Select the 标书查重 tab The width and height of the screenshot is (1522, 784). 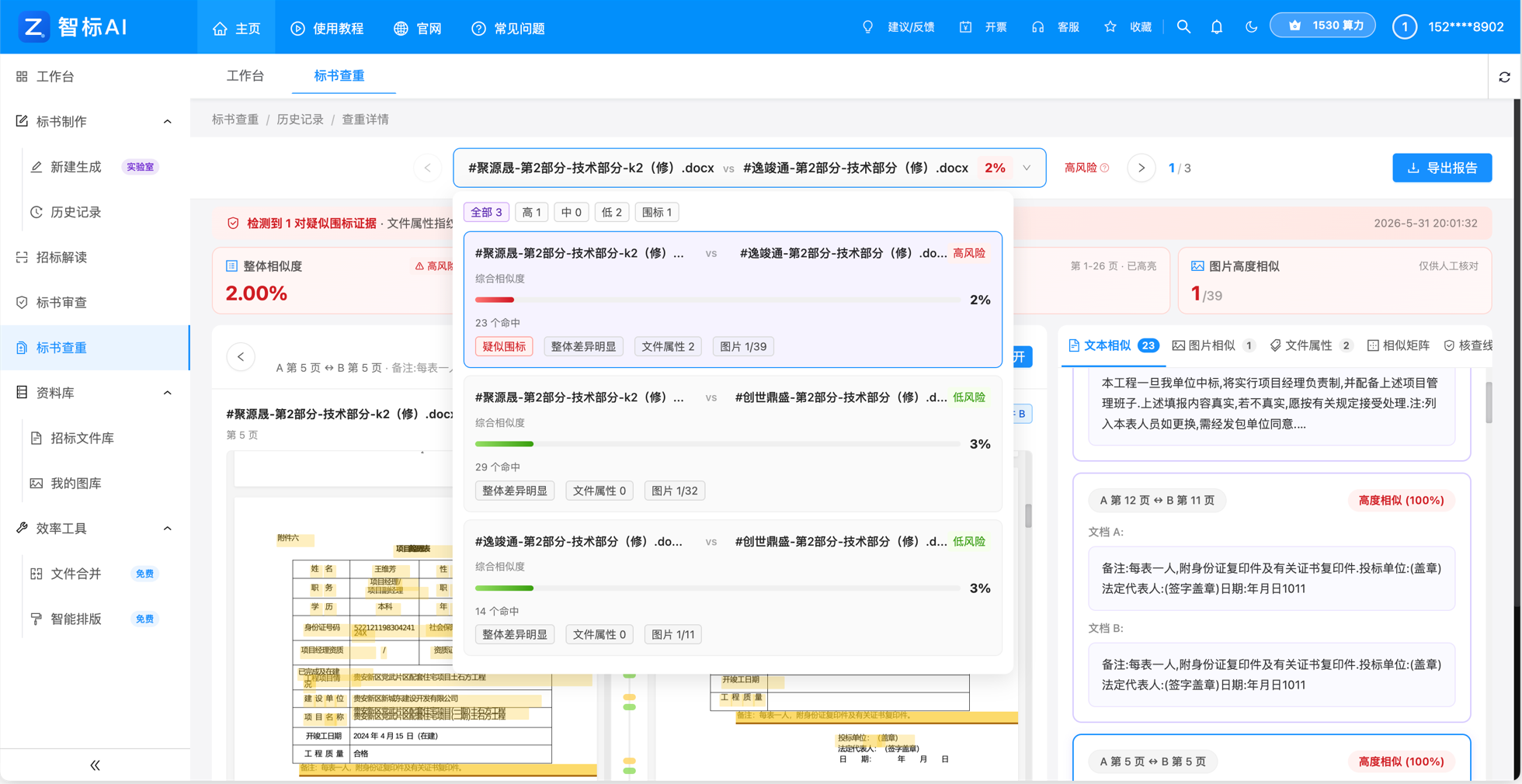pos(339,76)
